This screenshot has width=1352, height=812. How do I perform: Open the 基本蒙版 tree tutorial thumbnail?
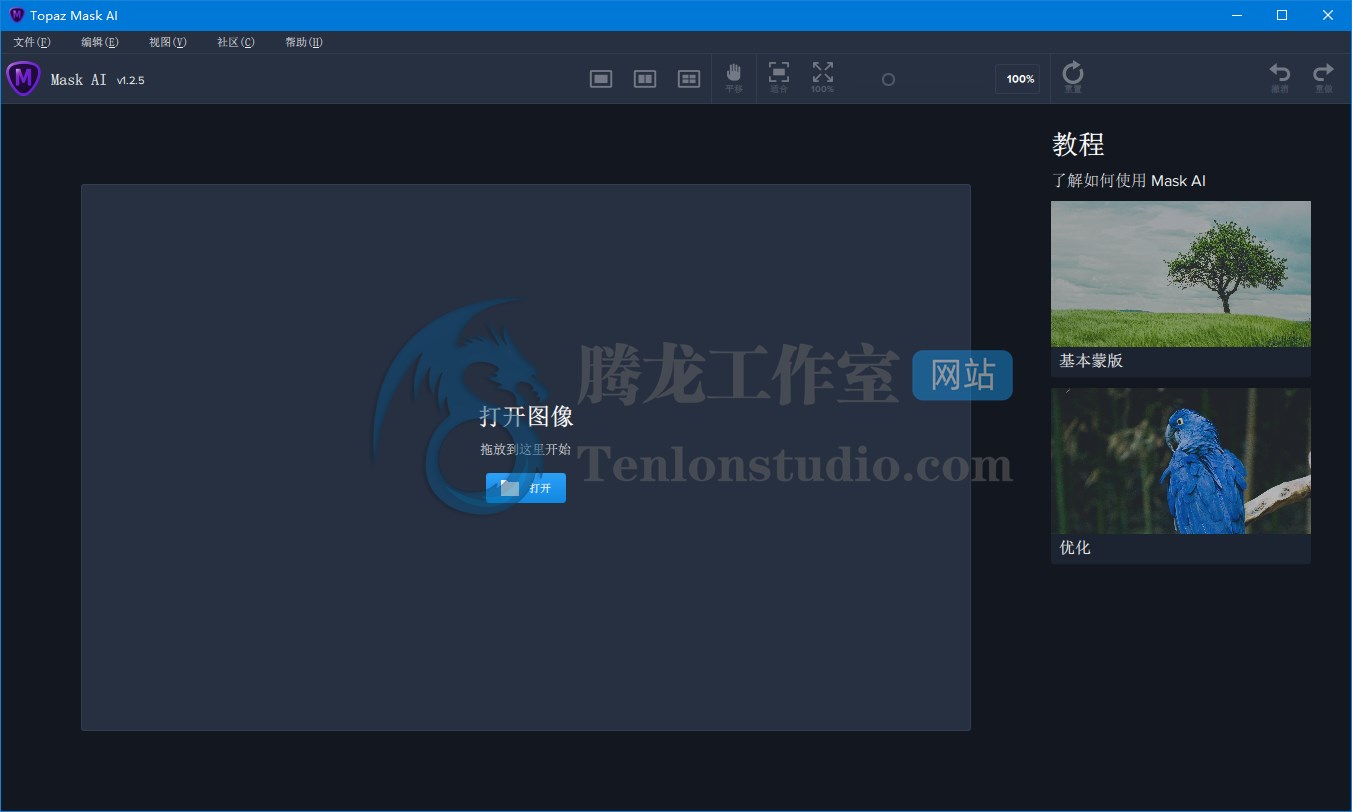pyautogui.click(x=1181, y=274)
